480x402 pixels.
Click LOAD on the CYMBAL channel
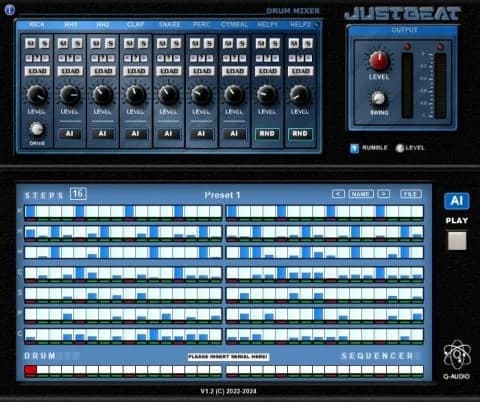tap(235, 71)
